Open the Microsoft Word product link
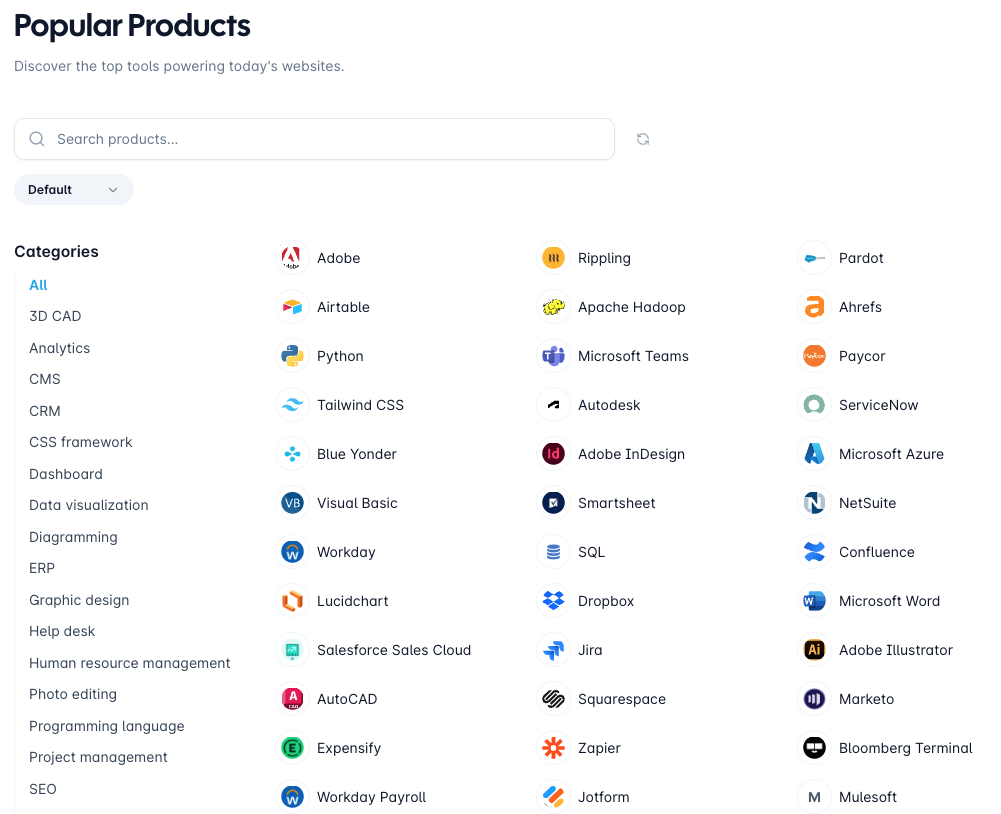 coord(889,601)
